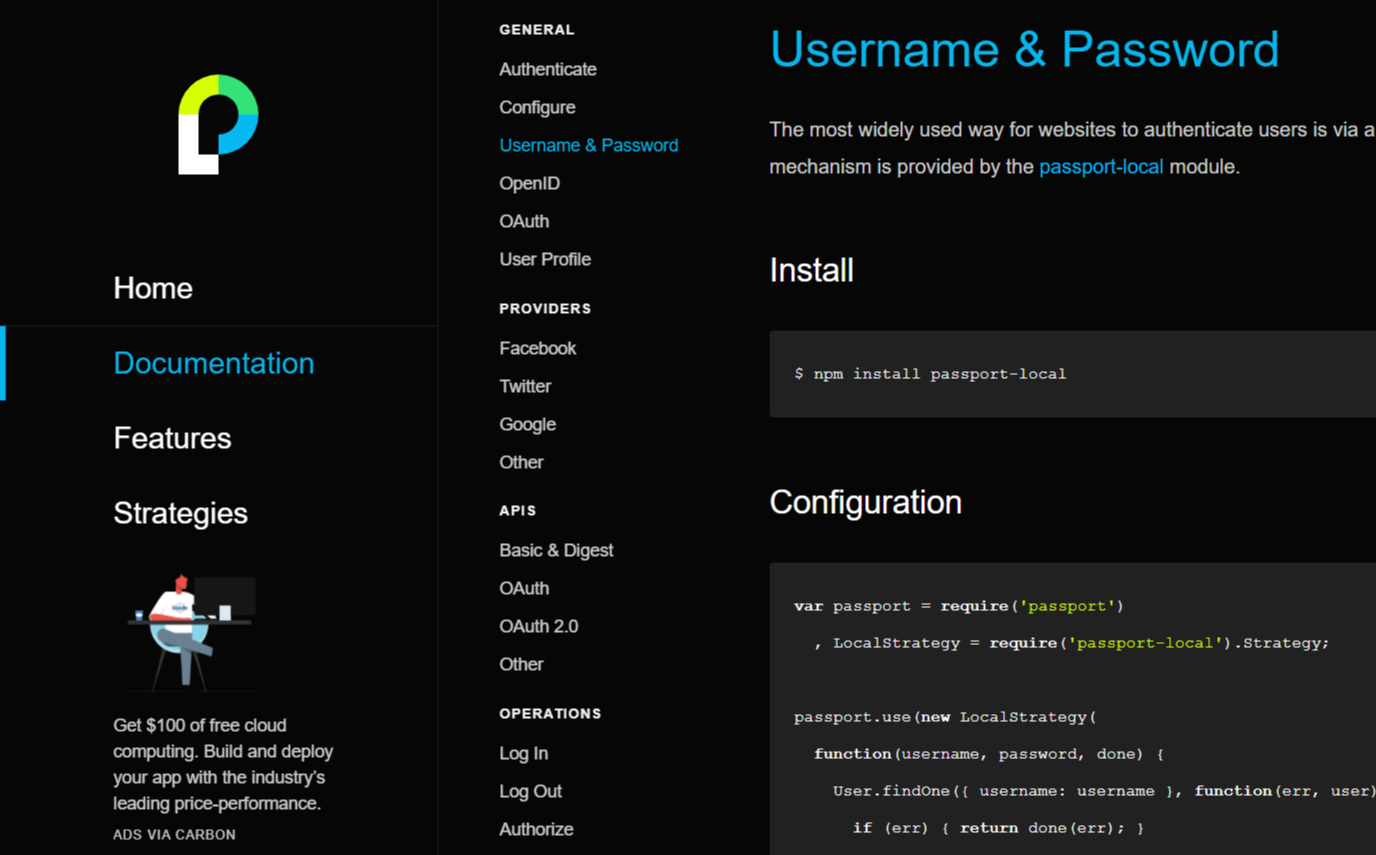Screen dimensions: 1376x855
Task: Select Username & Password in the sidebar
Action: pos(589,145)
